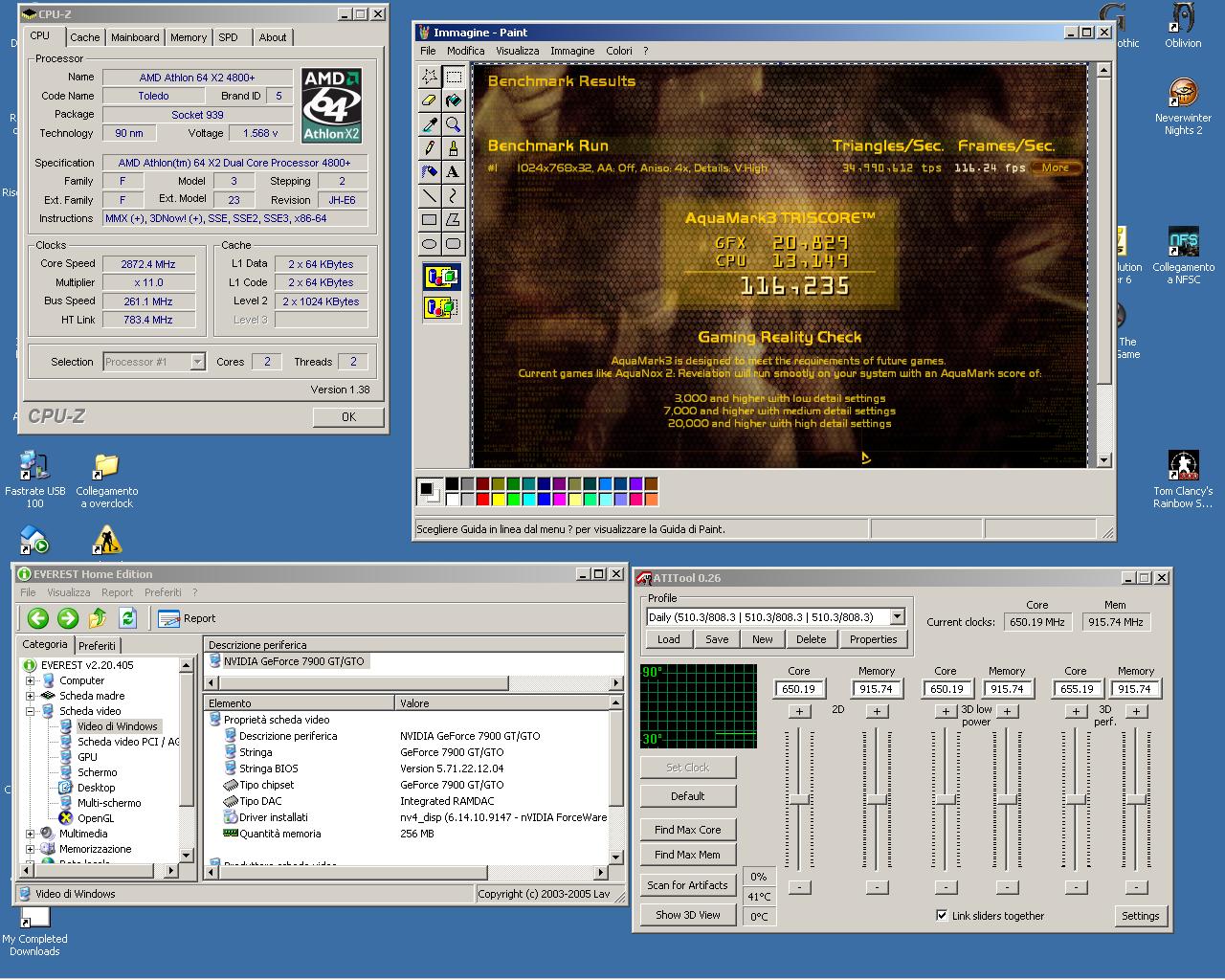Expand the Multimedia tree node
Image resolution: width=1225 pixels, height=980 pixels.
pos(30,834)
